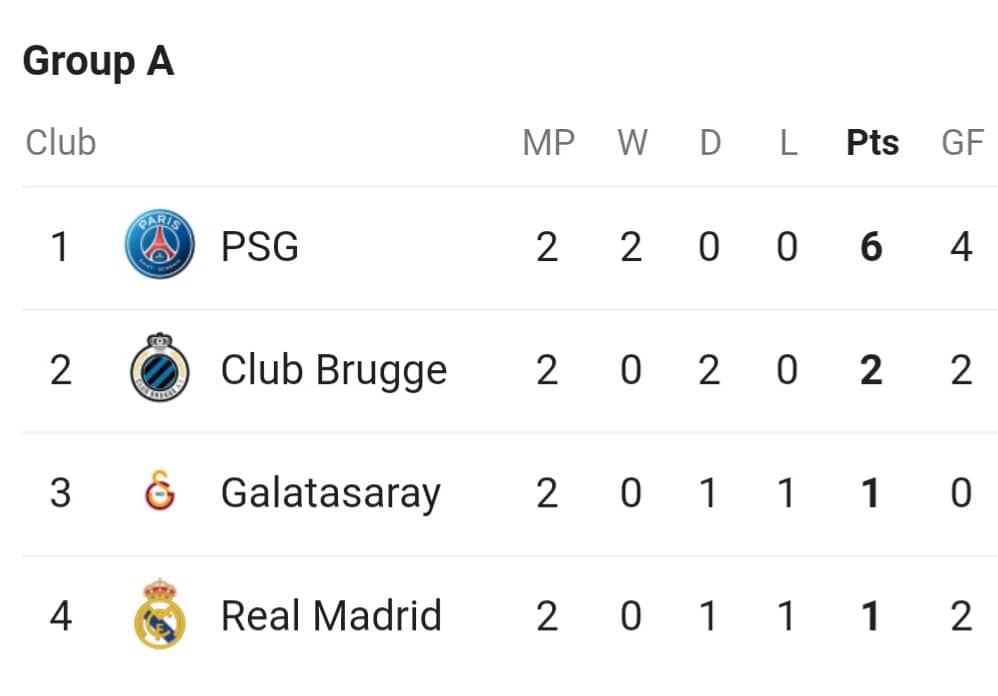Viewport: 998px width, 696px height.
Task: Click the Real Madrid crest icon
Action: (x=160, y=614)
